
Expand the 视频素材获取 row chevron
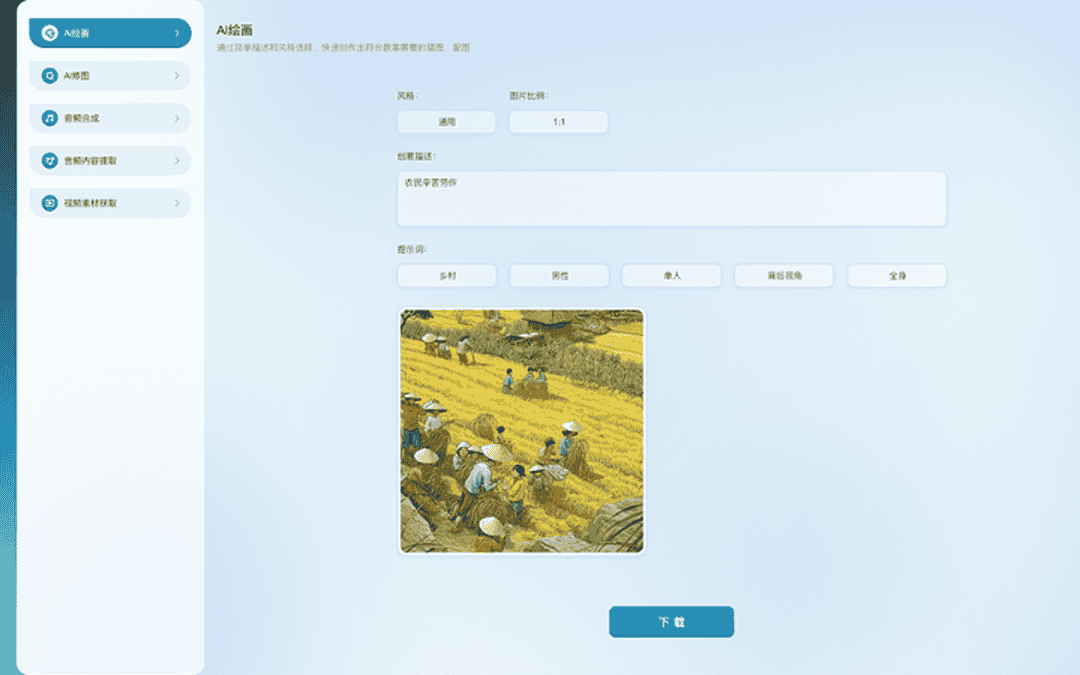click(x=177, y=203)
